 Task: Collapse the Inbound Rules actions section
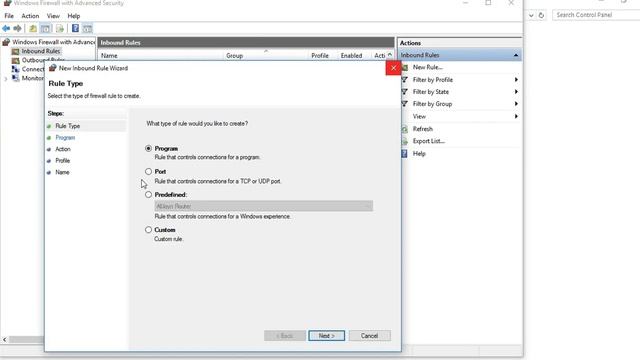click(x=516, y=55)
